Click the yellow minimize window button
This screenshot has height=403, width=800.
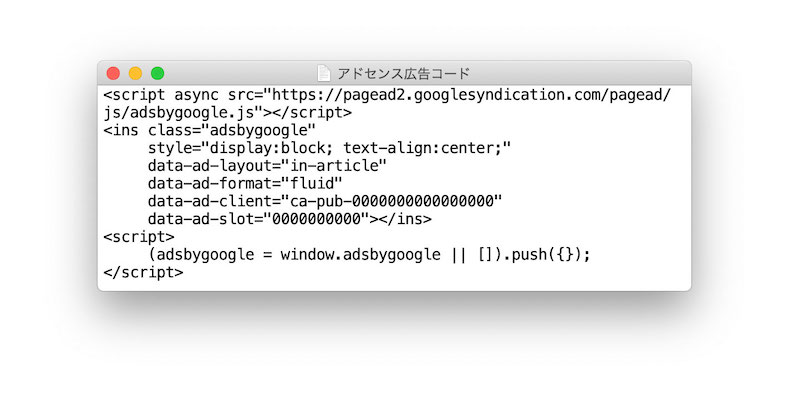pyautogui.click(x=135, y=73)
